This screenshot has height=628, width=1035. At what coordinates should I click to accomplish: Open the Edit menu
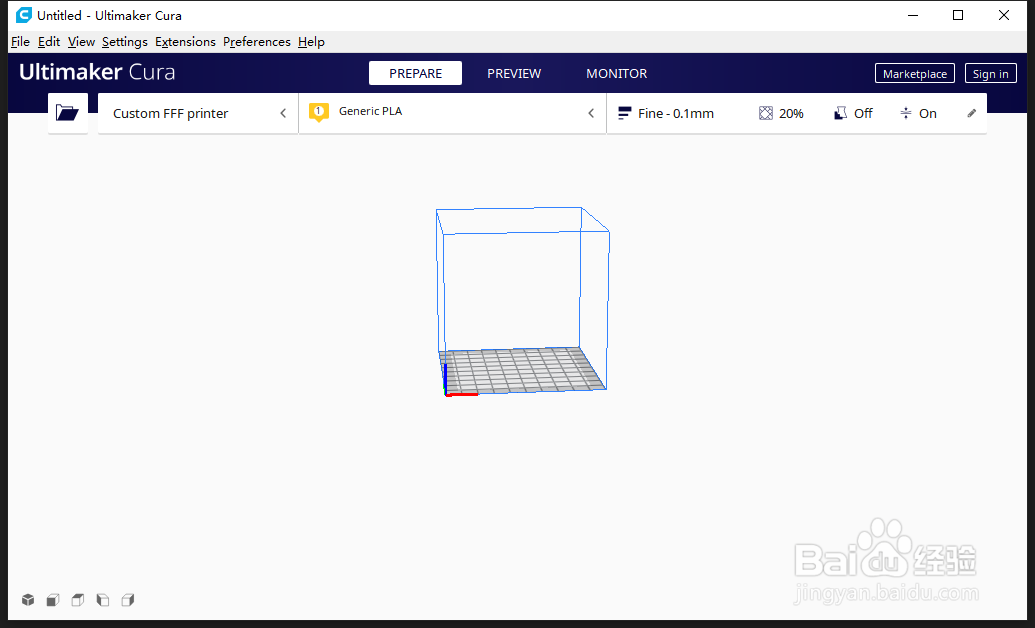pyautogui.click(x=49, y=42)
